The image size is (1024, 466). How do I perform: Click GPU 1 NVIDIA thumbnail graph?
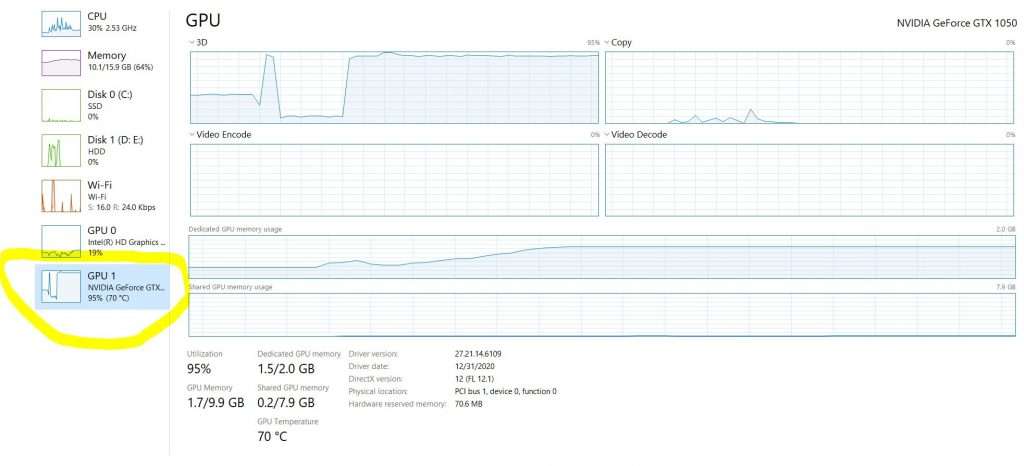pos(61,287)
